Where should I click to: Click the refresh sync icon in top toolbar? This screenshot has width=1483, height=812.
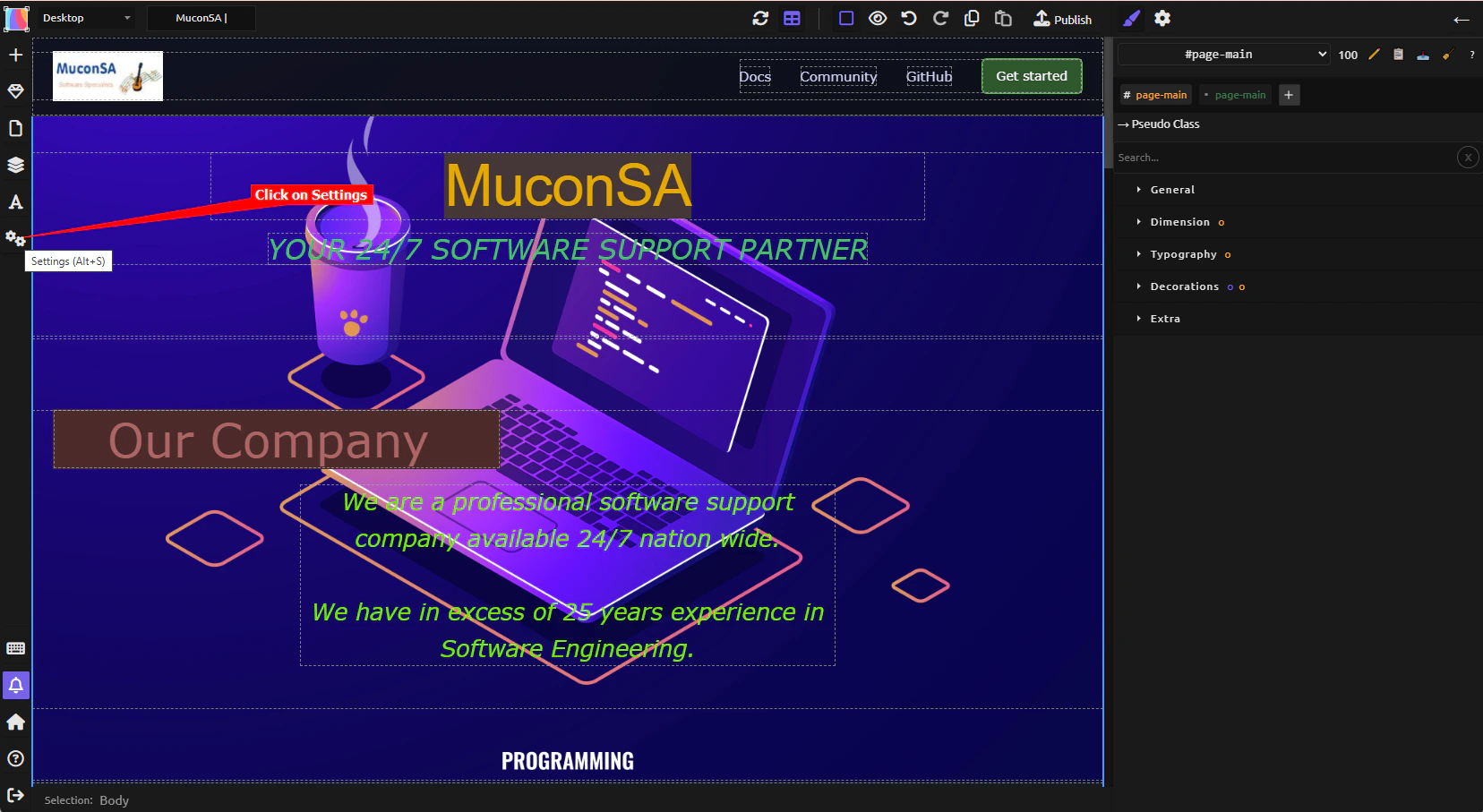point(760,18)
